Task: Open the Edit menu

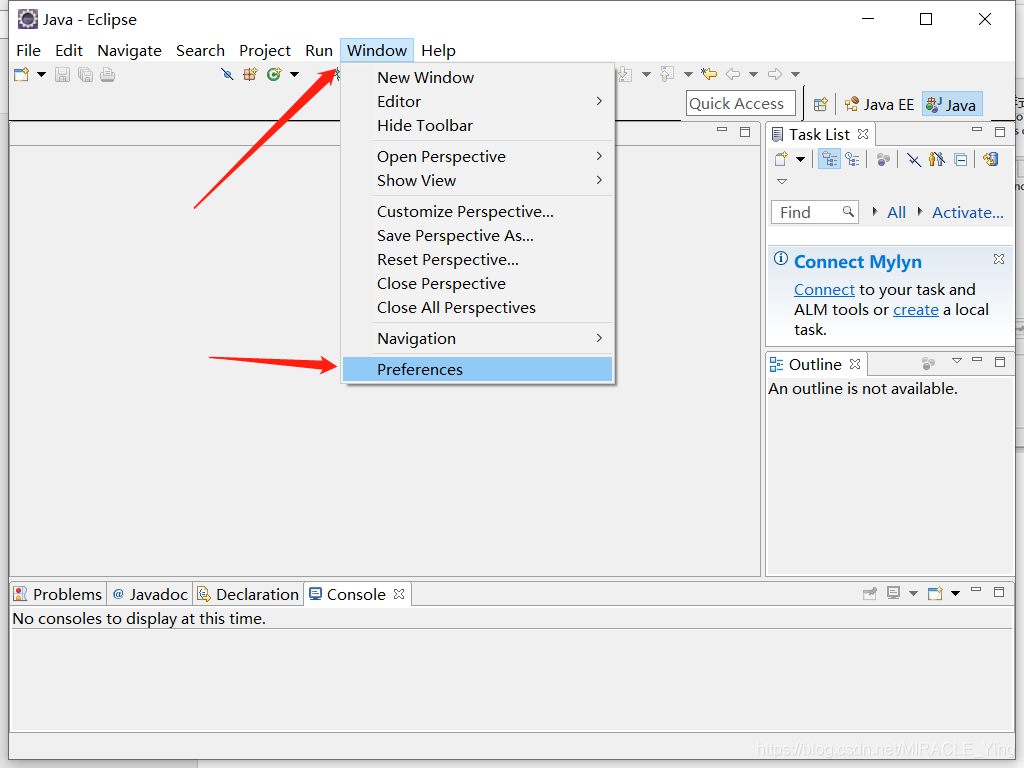Action: pyautogui.click(x=69, y=50)
